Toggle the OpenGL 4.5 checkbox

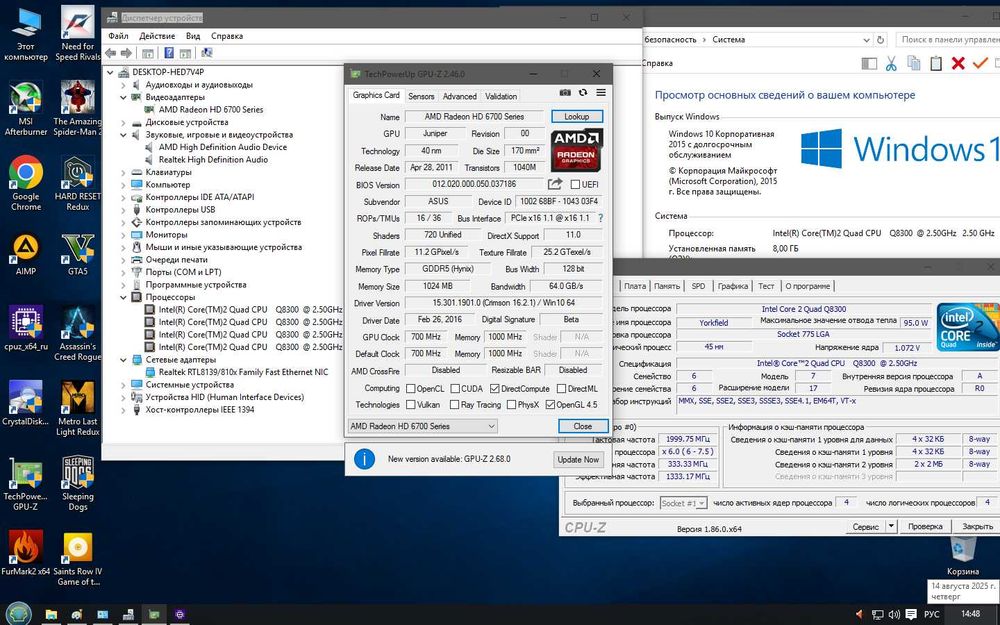point(551,404)
